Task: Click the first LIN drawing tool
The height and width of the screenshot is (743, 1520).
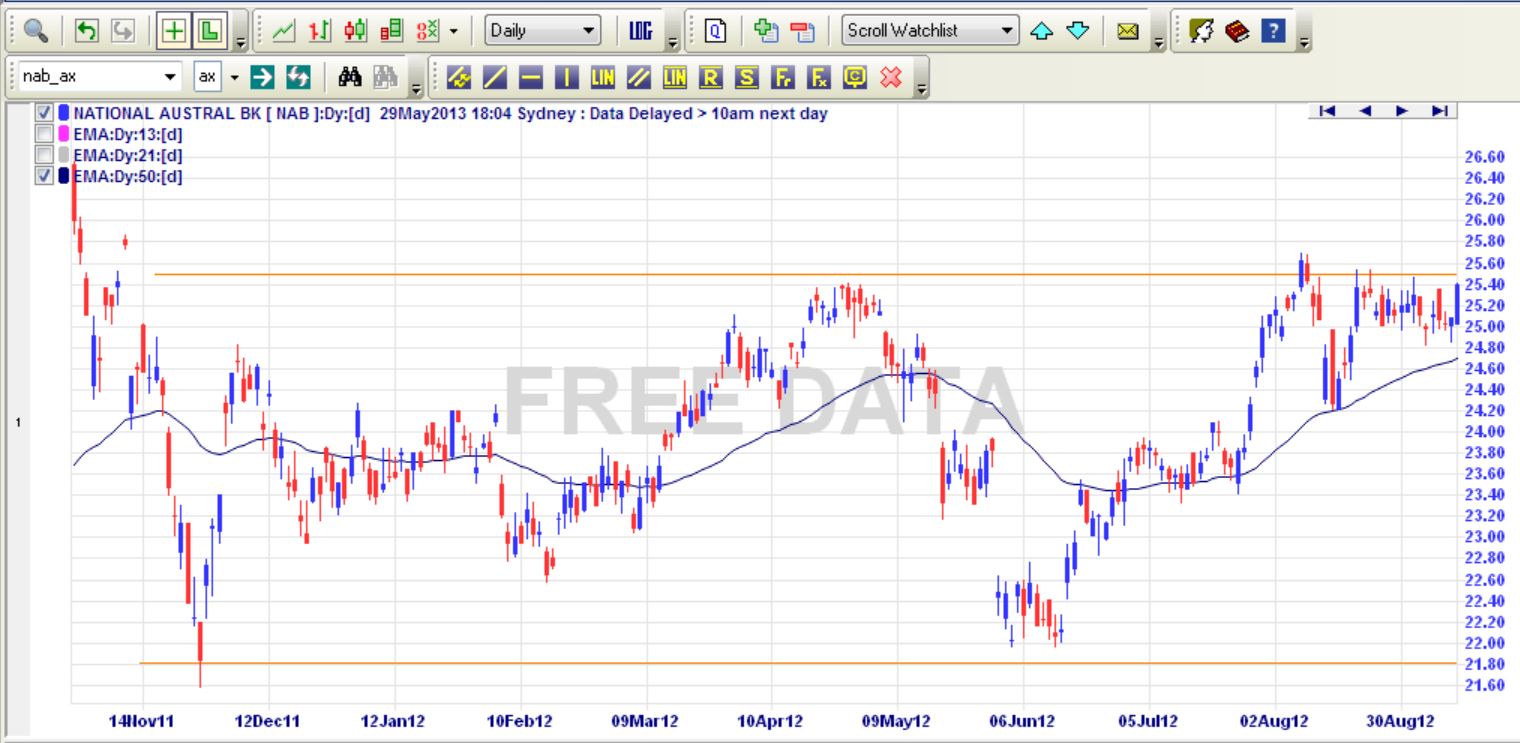Action: click(603, 76)
